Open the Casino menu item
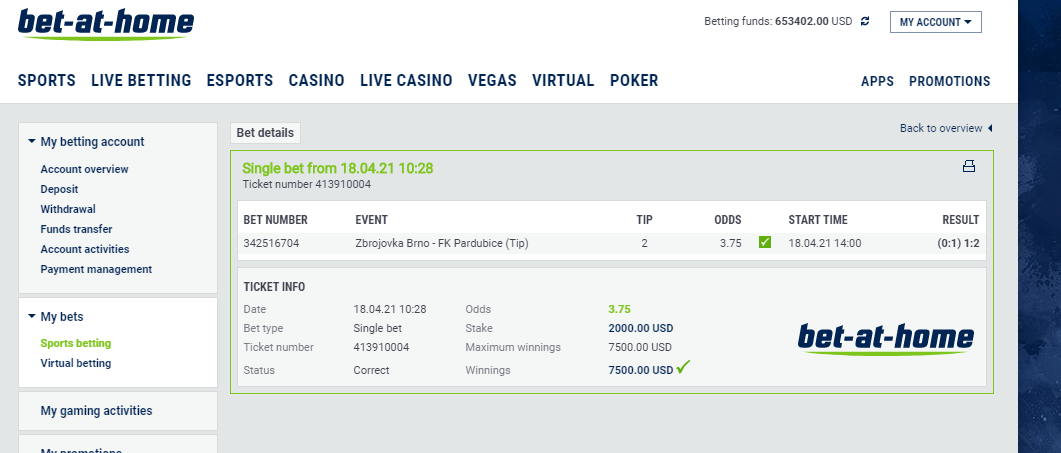This screenshot has height=453, width=1061. pos(316,81)
